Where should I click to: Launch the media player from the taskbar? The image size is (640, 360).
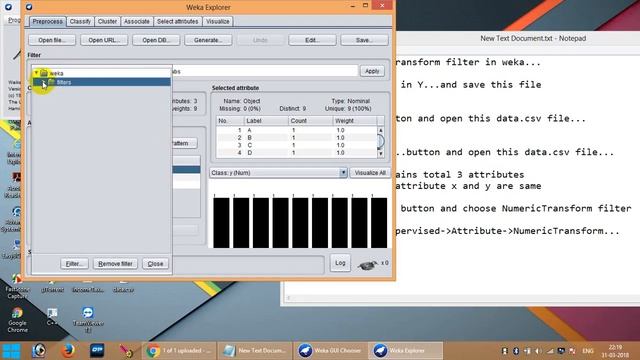pos(39,351)
